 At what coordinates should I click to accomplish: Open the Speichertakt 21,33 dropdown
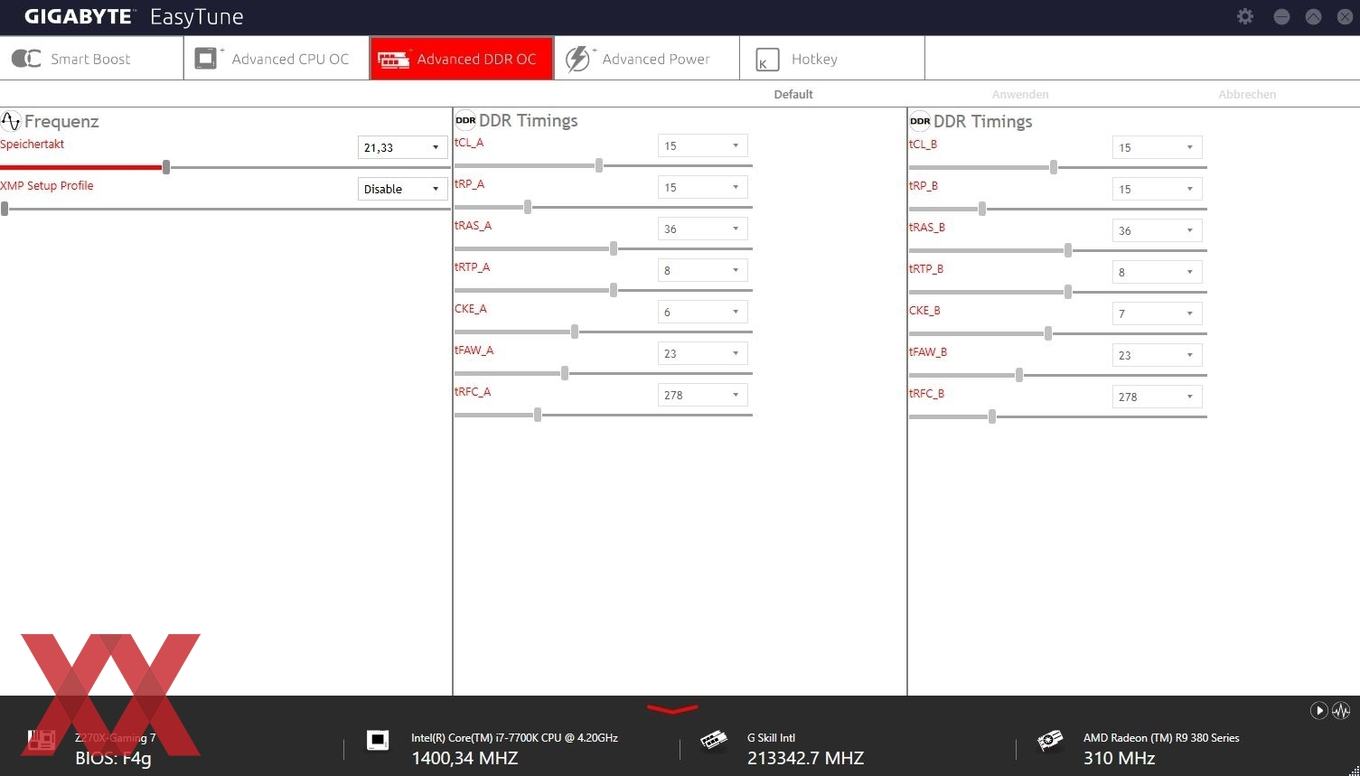[402, 147]
